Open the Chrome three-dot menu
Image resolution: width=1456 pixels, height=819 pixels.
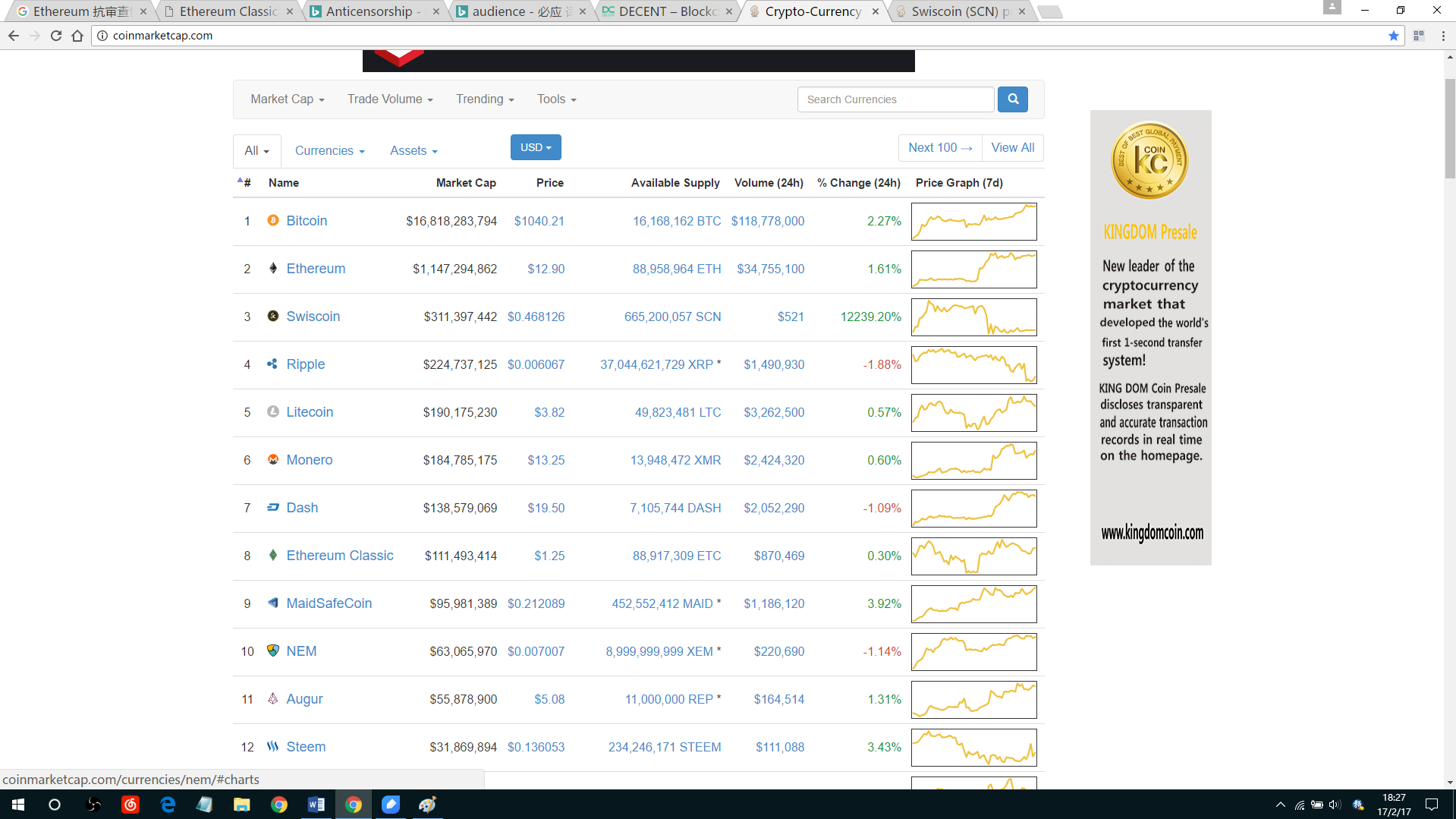click(1443, 36)
